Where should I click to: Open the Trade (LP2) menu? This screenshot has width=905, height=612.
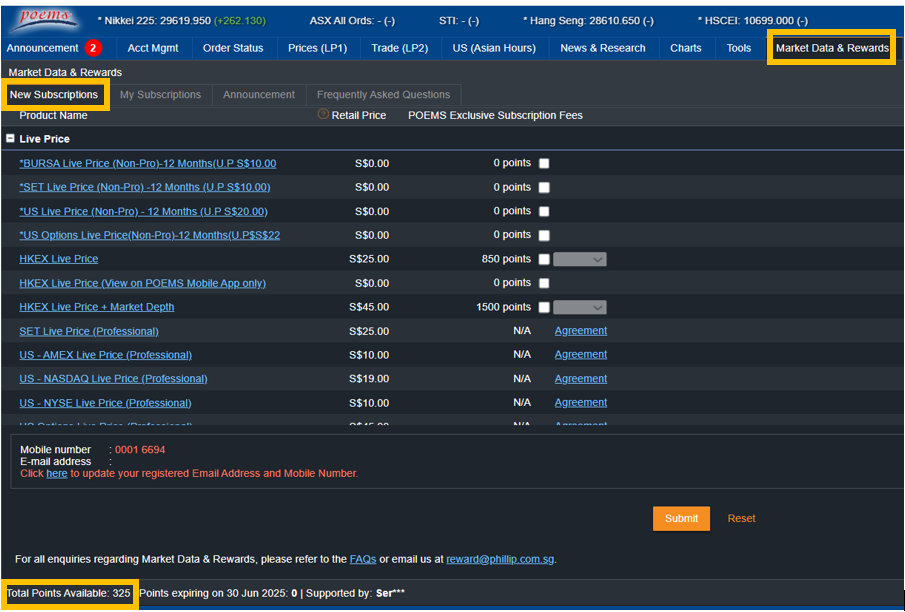point(399,48)
